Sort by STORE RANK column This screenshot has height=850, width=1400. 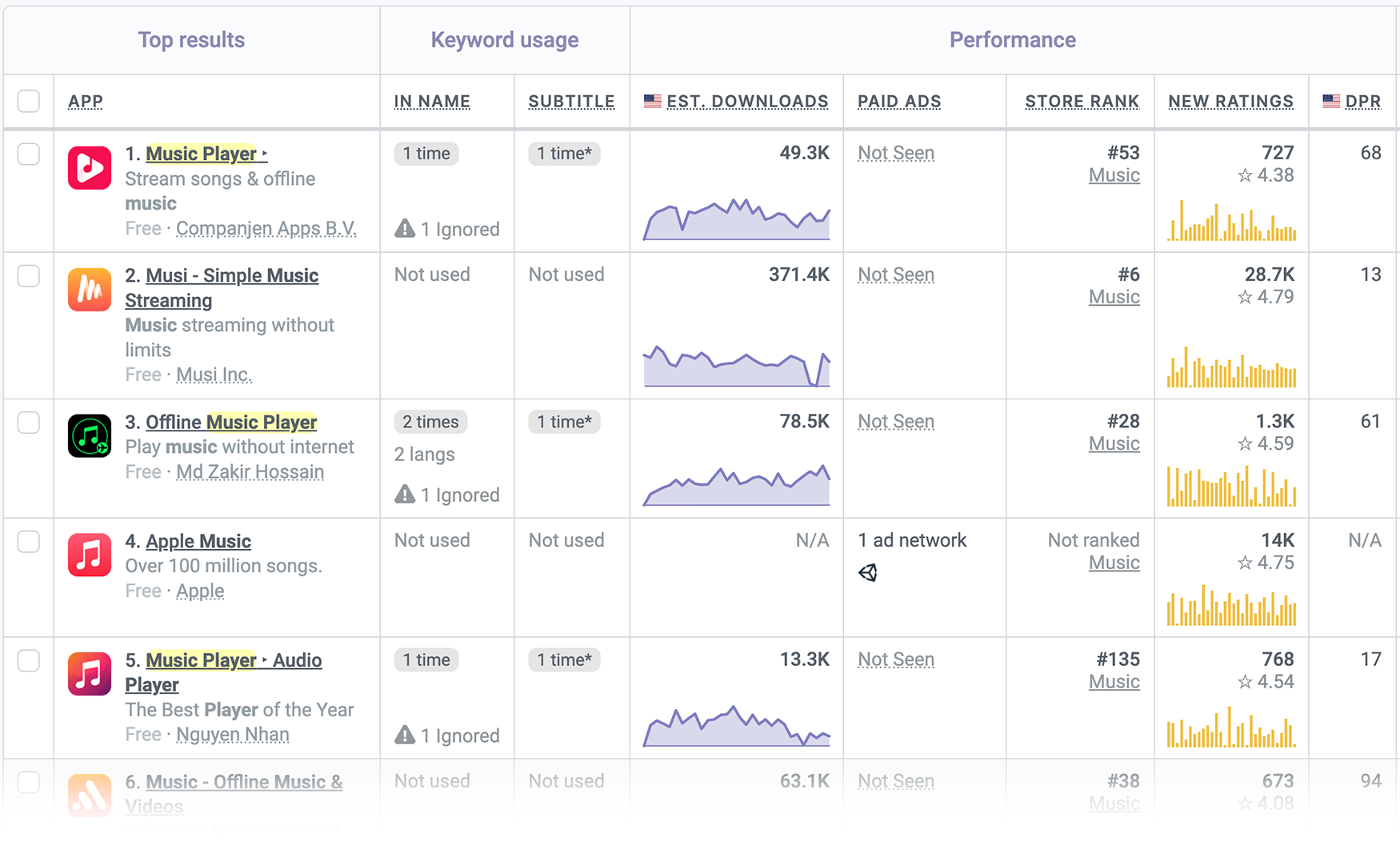coord(1082,102)
